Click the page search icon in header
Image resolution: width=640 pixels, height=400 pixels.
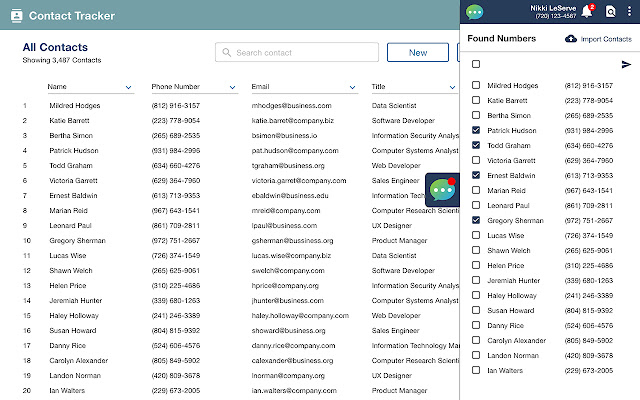point(611,12)
